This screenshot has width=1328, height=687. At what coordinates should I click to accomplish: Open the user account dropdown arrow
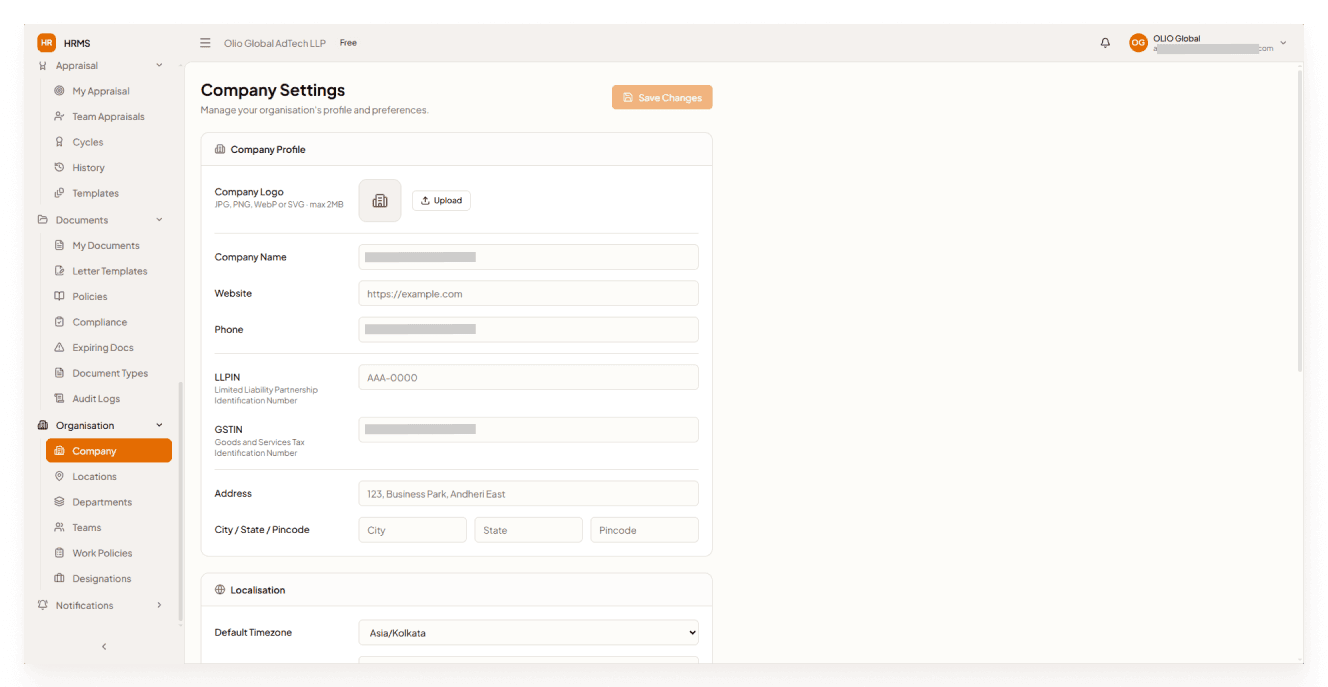pyautogui.click(x=1283, y=43)
